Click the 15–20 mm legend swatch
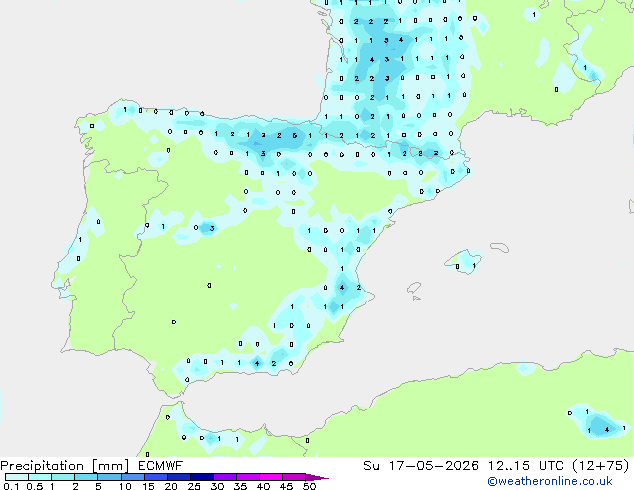 coord(156,477)
